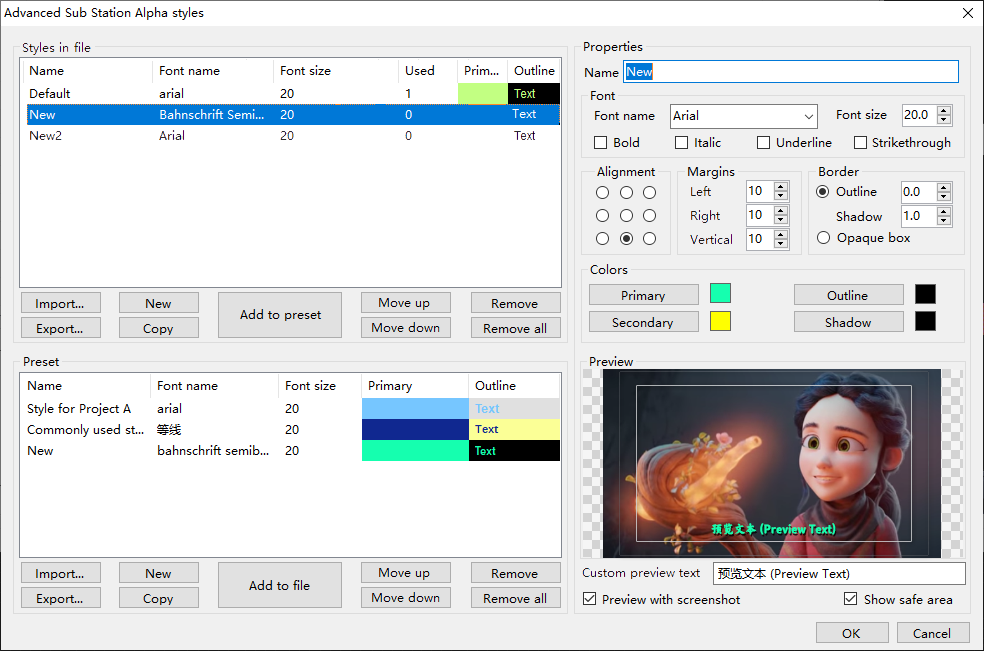Click the preview screenshot image
This screenshot has height=651, width=984.
tap(771, 463)
